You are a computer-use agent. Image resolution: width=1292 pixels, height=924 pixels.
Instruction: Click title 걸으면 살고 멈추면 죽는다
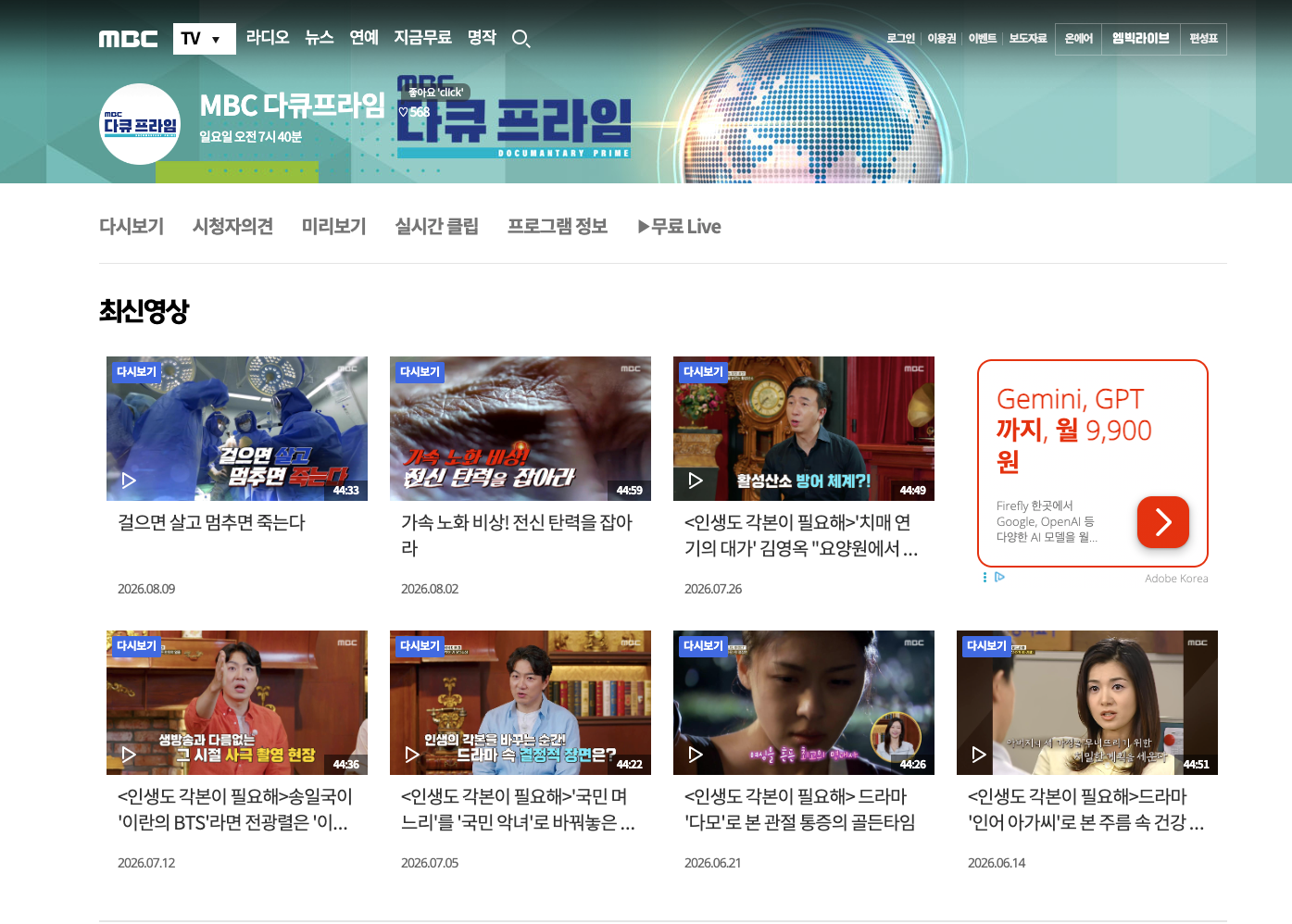[x=211, y=523]
